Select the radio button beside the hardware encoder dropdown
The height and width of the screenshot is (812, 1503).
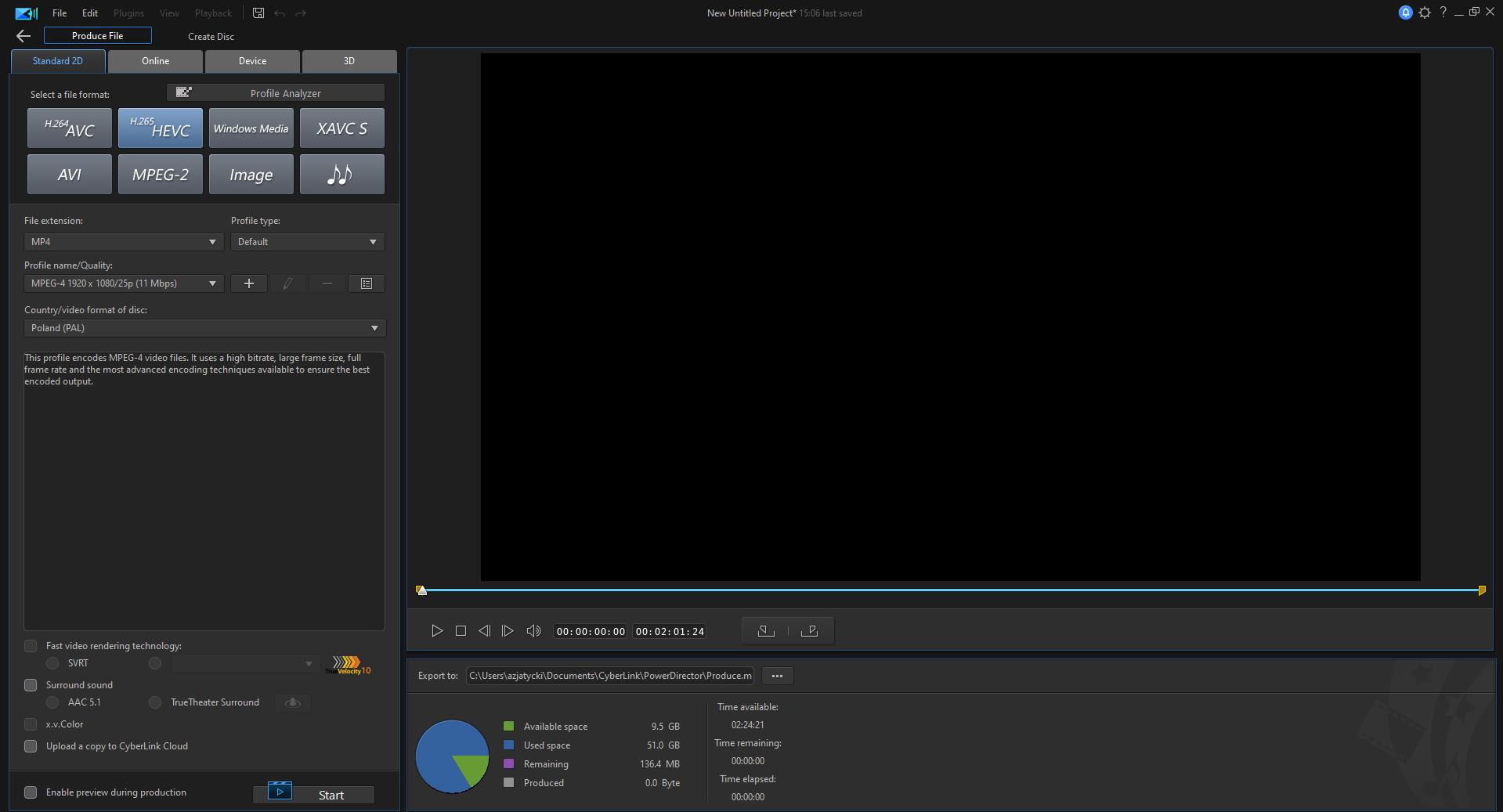[x=155, y=663]
